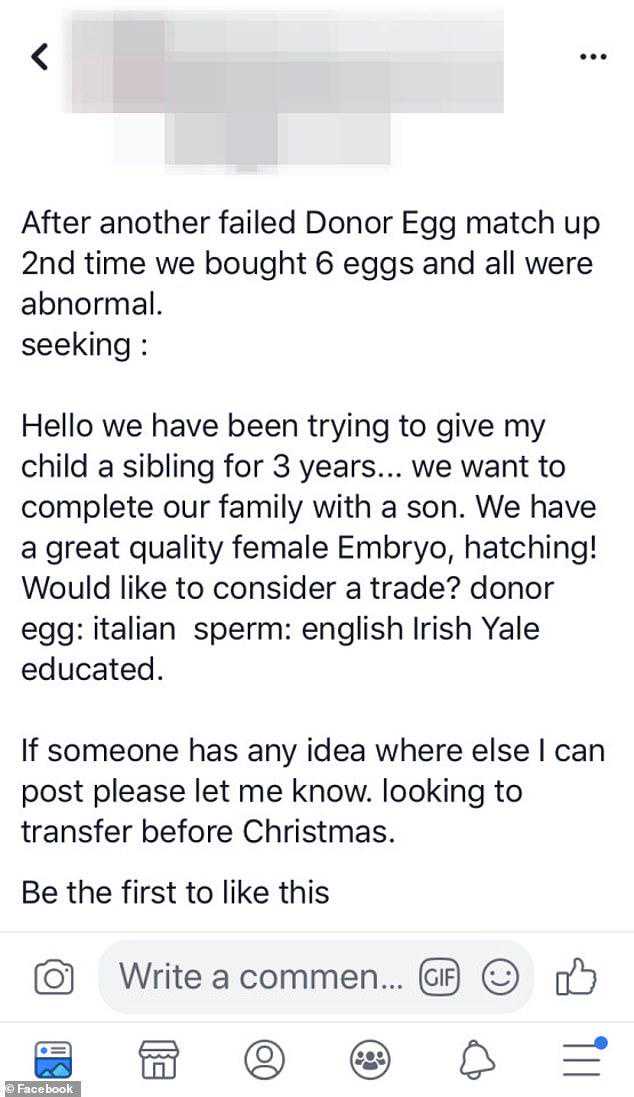This screenshot has height=1097, width=634.
Task: Open the Profile tab icon
Action: (x=264, y=1058)
